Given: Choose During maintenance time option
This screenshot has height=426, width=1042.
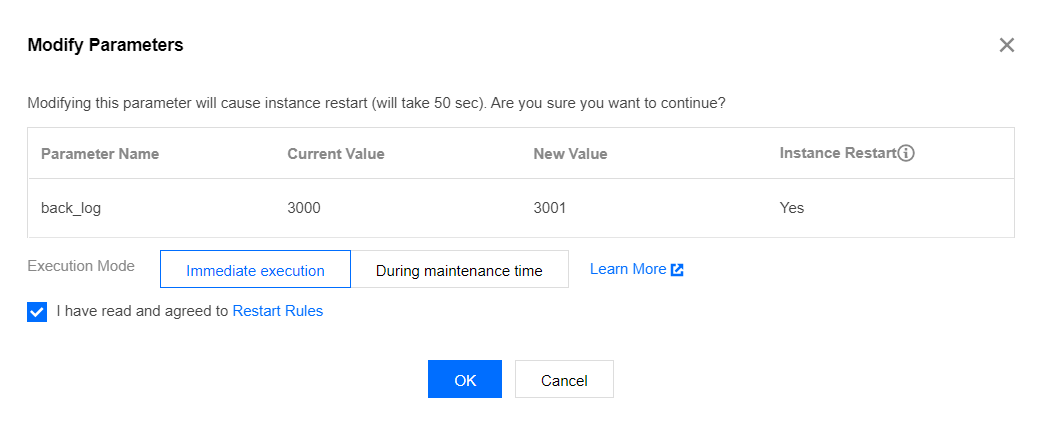Looking at the screenshot, I should point(459,270).
